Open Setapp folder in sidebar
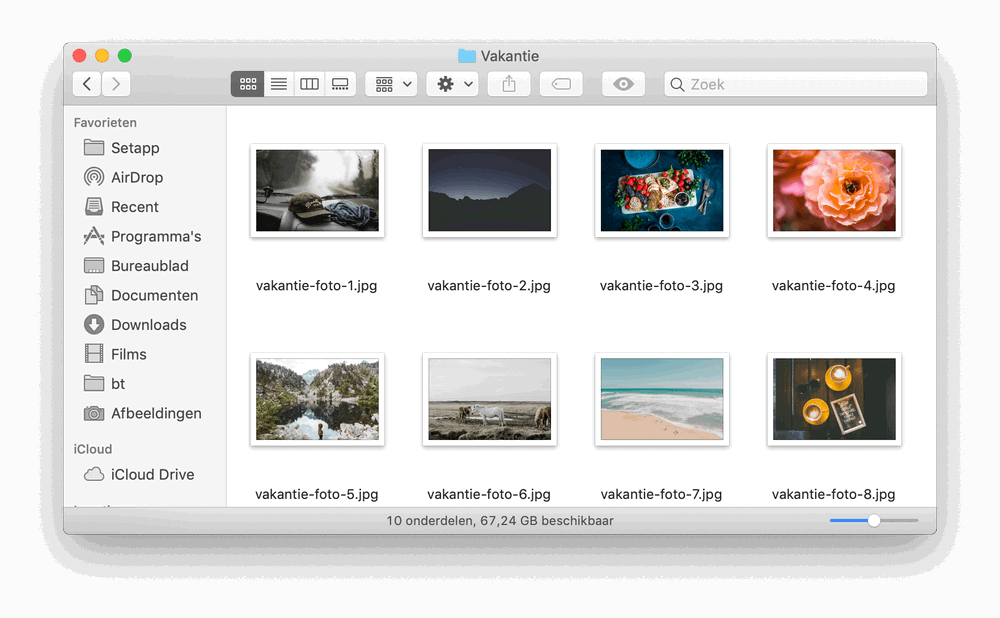 [135, 148]
